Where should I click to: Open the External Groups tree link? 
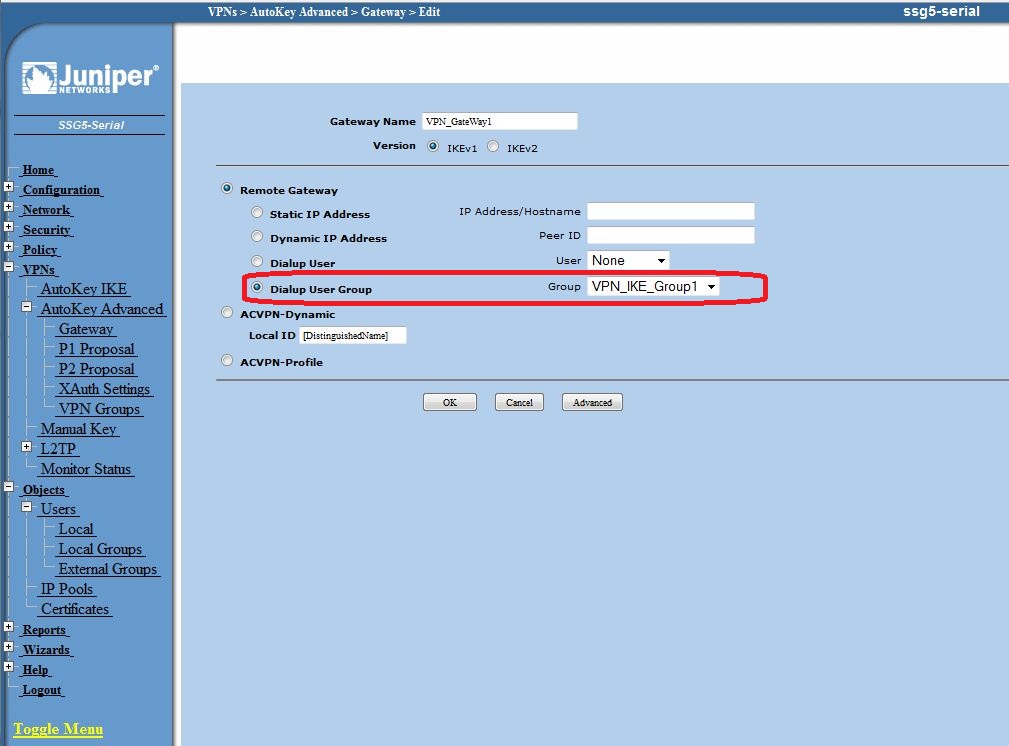coord(107,569)
